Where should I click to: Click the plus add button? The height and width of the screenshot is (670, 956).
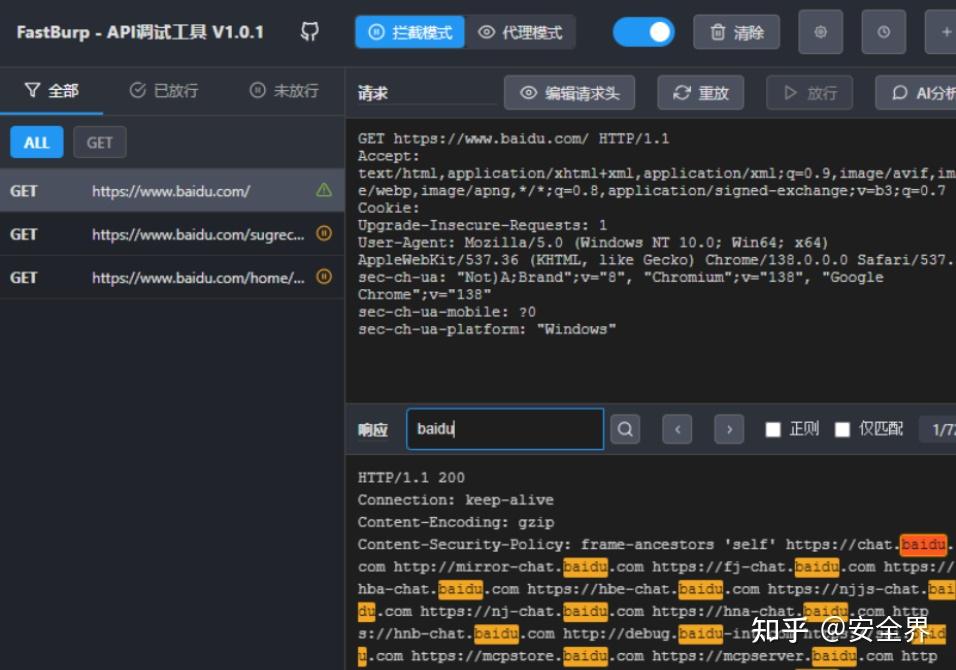(x=942, y=32)
